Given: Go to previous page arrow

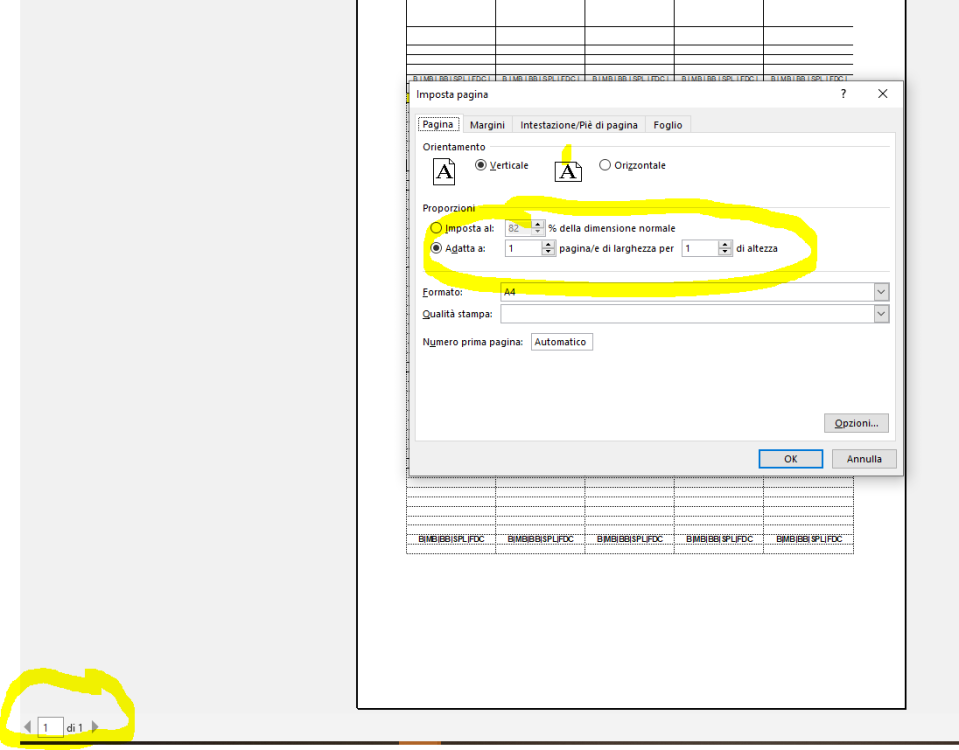Looking at the screenshot, I should coord(28,728).
